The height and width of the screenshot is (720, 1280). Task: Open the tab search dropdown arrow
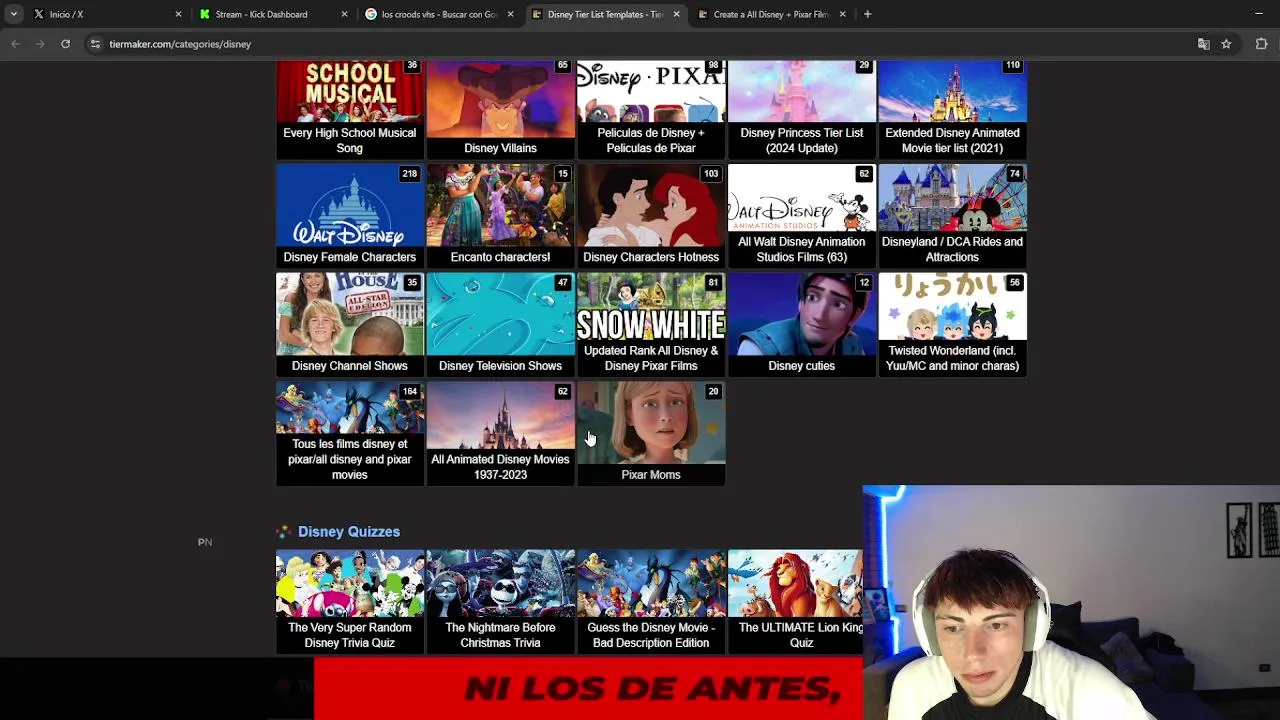coord(13,14)
